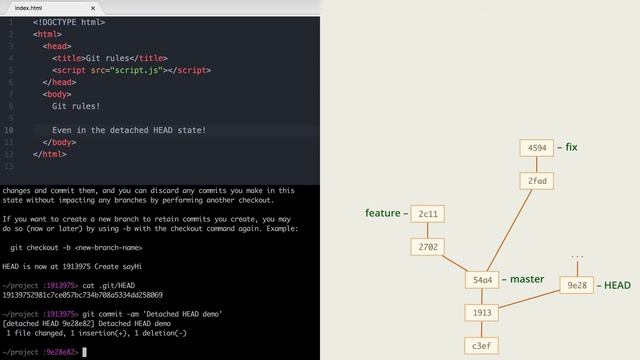
Task: Click line 10 'Even in the detached HEAD state!'
Action: [129, 130]
